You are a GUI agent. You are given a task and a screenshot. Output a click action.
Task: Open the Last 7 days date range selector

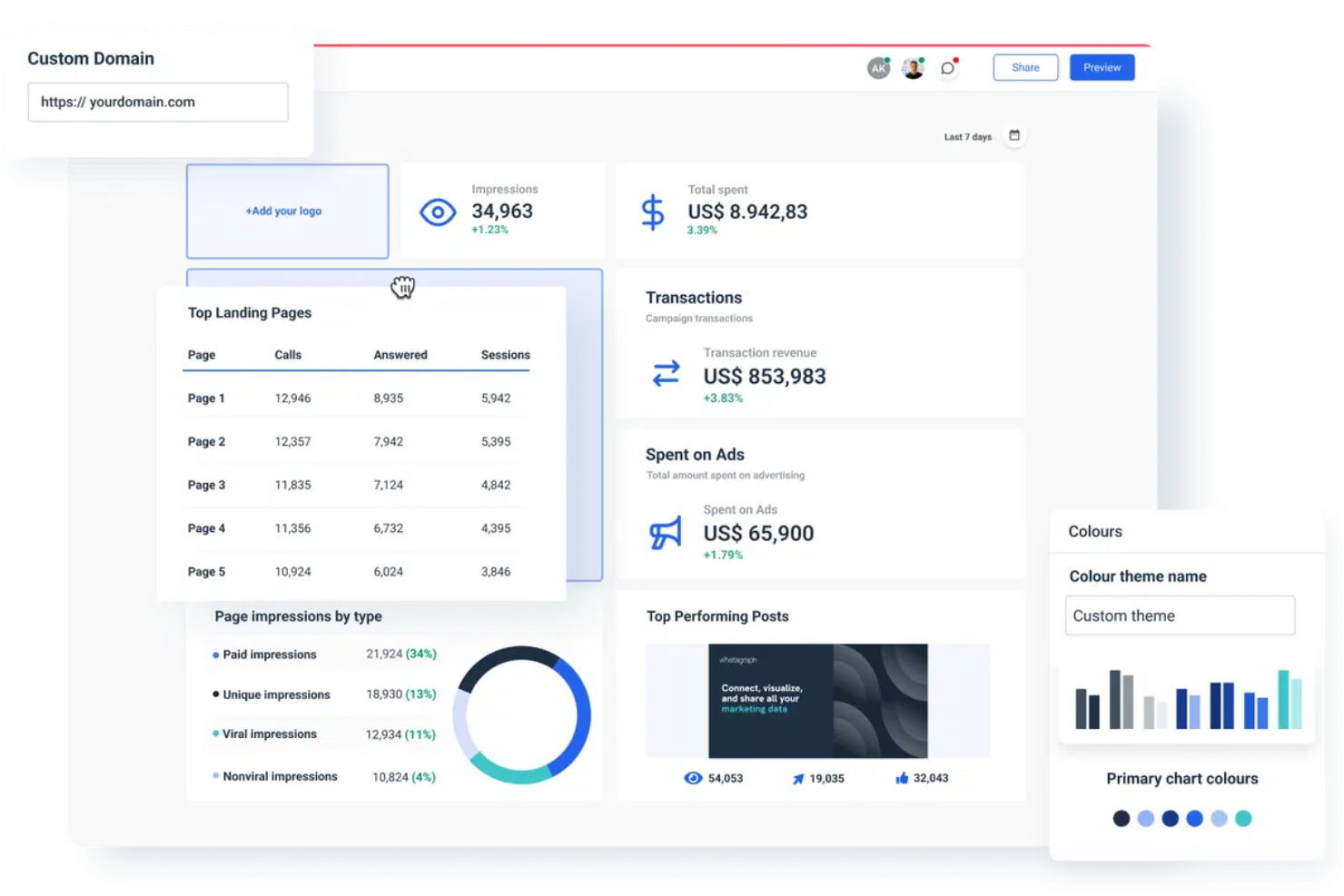coord(966,136)
